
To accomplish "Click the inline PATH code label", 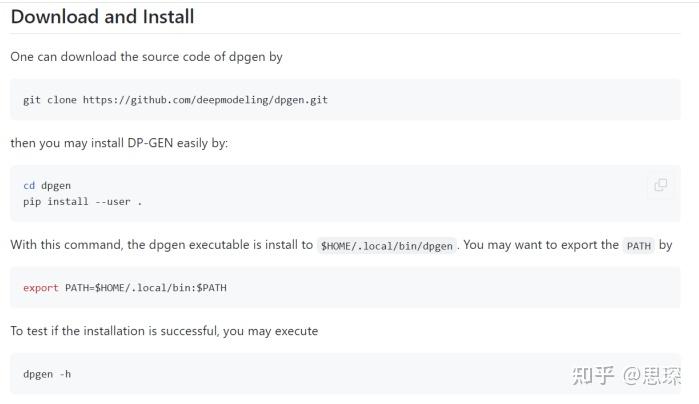I will 639,246.
